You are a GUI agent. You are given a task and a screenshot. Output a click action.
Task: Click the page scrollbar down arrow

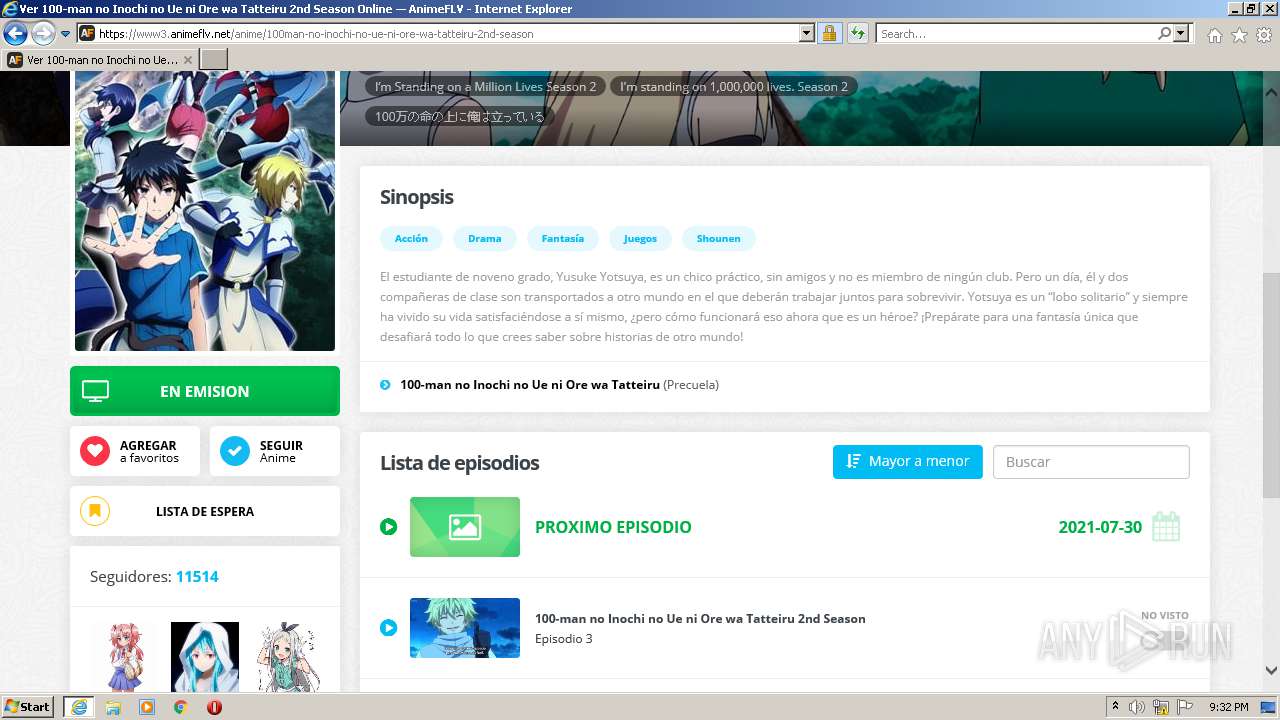click(1271, 670)
